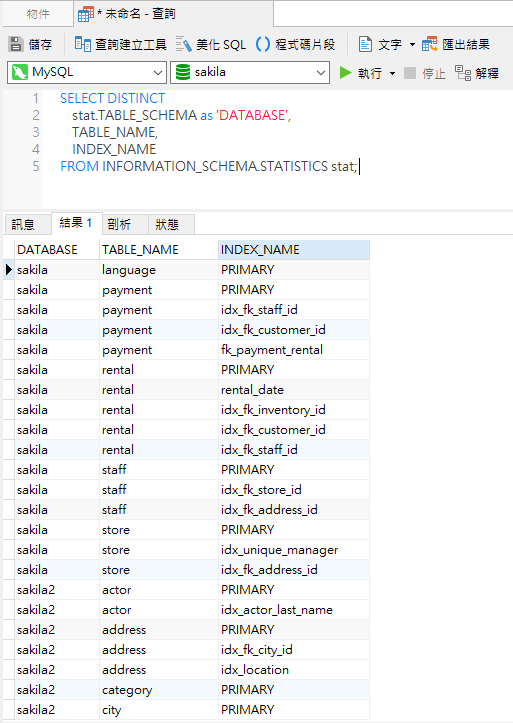
Task: Click the Text (文字) document icon
Action: (x=365, y=44)
